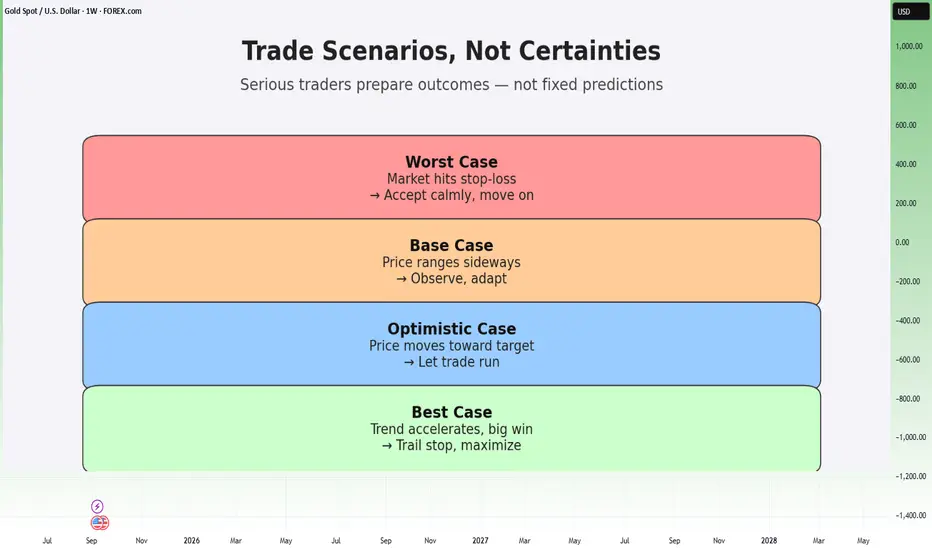932x550 pixels.
Task: Click the US flag economic event icon
Action: tap(99, 523)
